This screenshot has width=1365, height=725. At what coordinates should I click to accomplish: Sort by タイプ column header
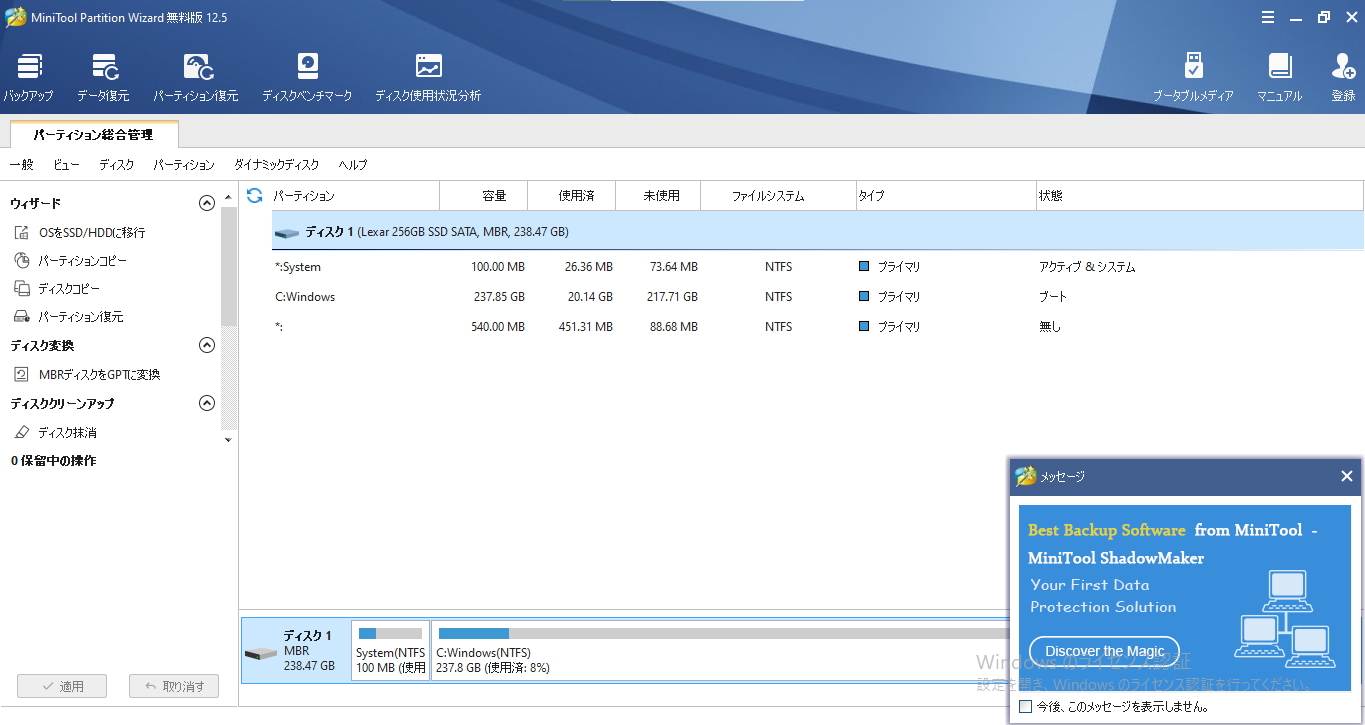tap(946, 196)
